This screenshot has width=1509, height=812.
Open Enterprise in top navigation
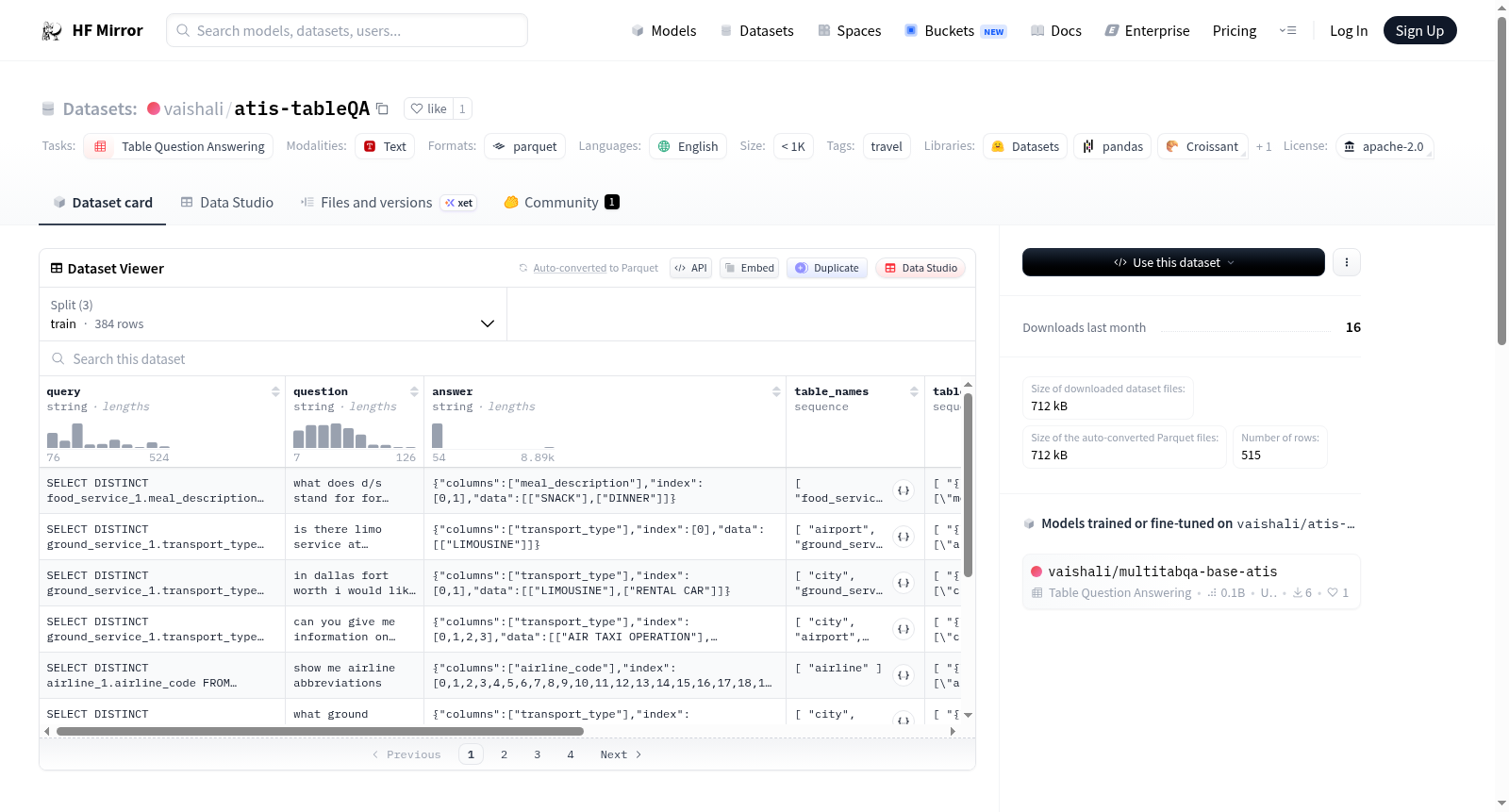(x=1147, y=31)
